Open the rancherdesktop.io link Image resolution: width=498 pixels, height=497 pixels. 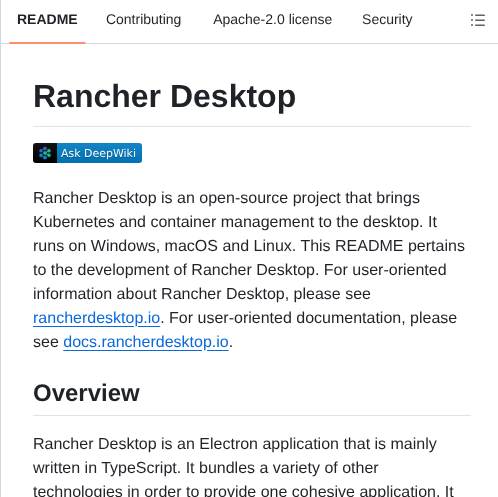coord(97,318)
